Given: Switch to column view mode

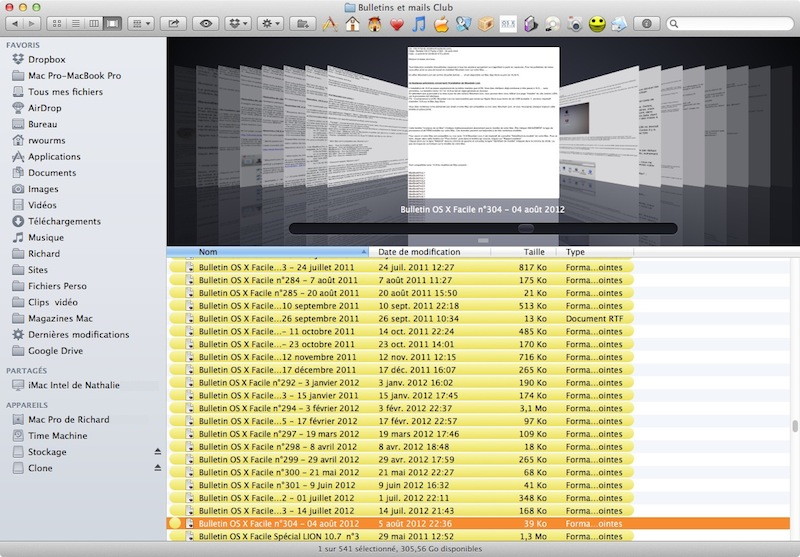Looking at the screenshot, I should (x=94, y=23).
